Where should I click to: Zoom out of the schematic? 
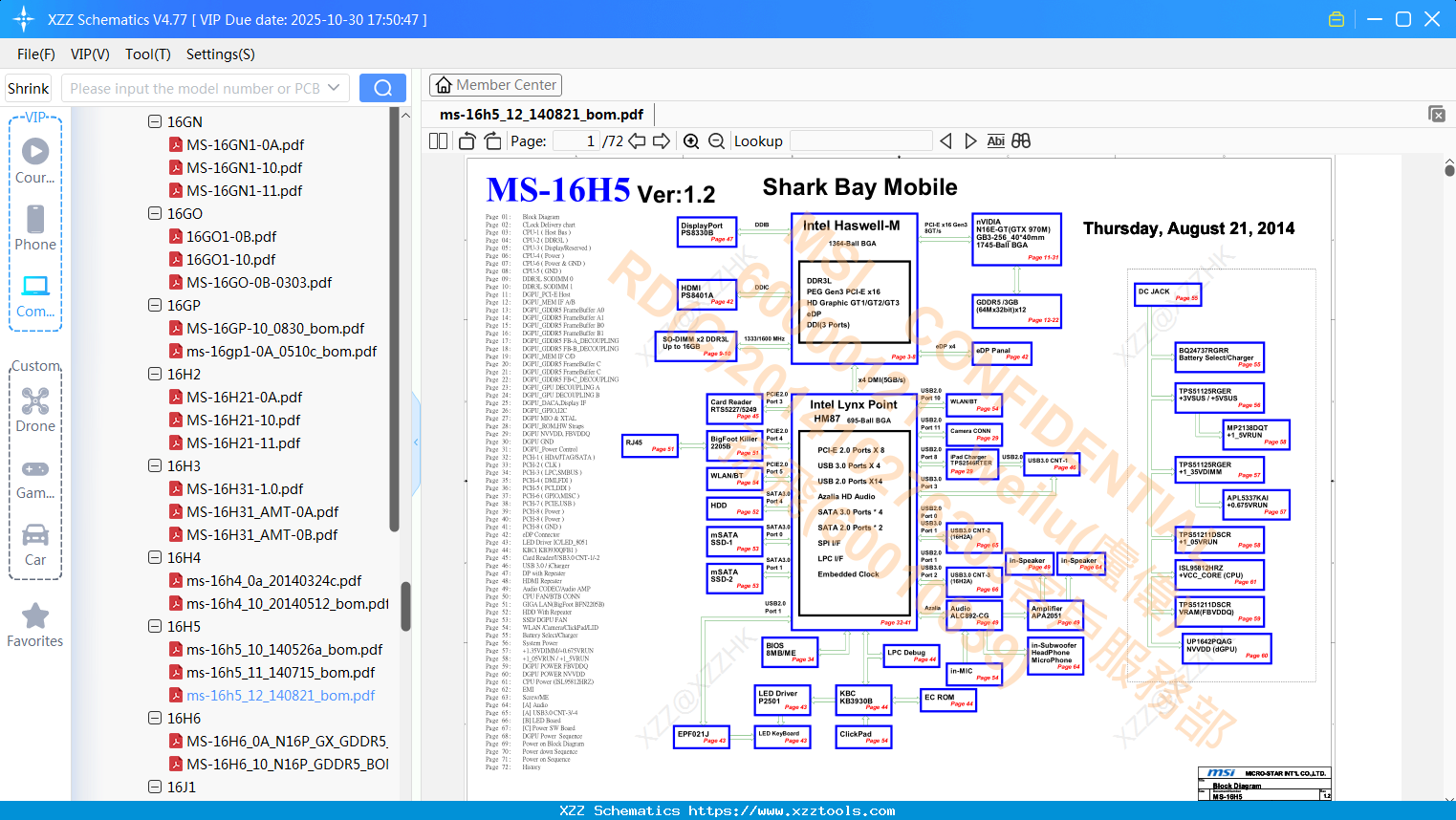point(716,141)
